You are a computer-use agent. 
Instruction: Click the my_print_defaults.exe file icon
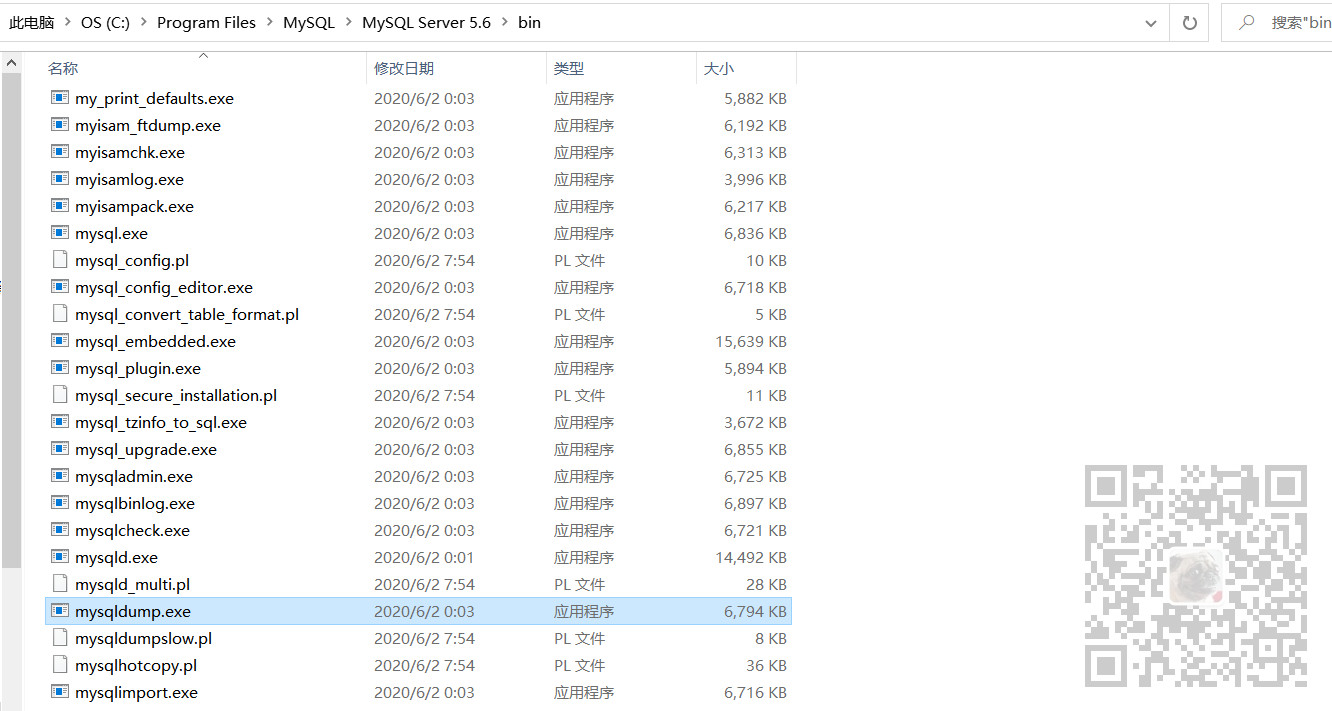(x=60, y=98)
